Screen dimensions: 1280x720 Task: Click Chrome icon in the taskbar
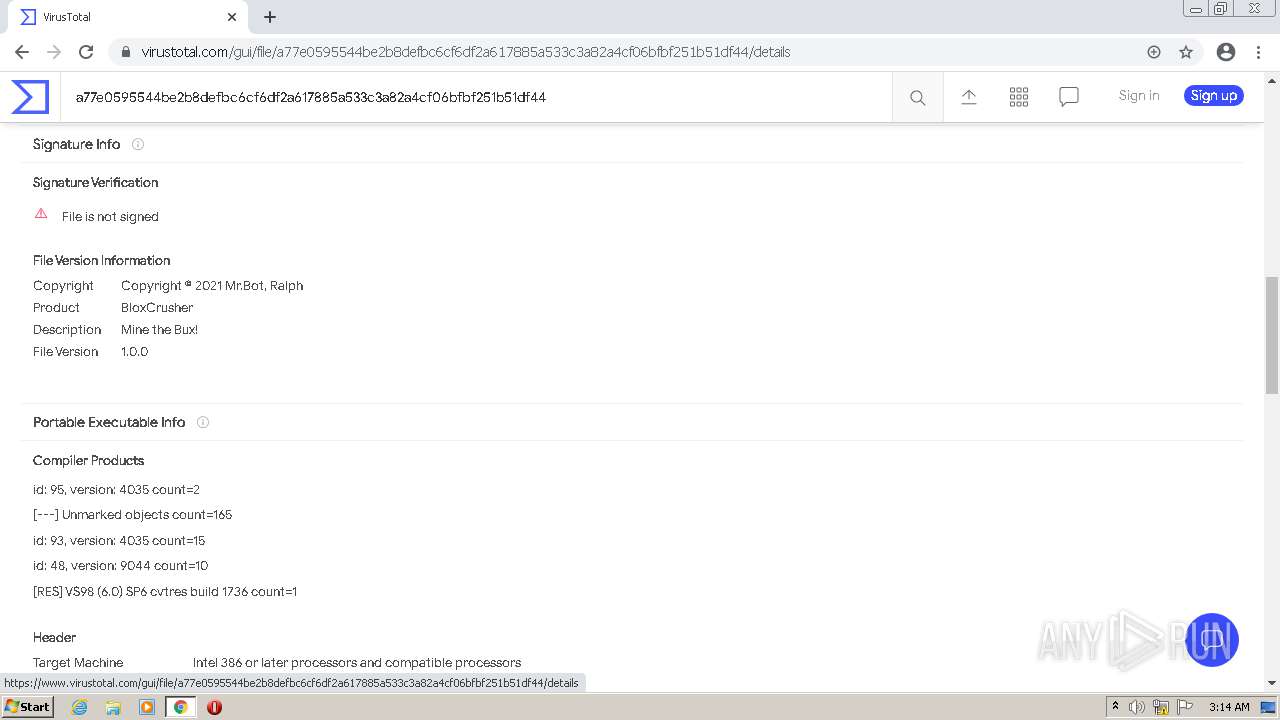(x=181, y=707)
